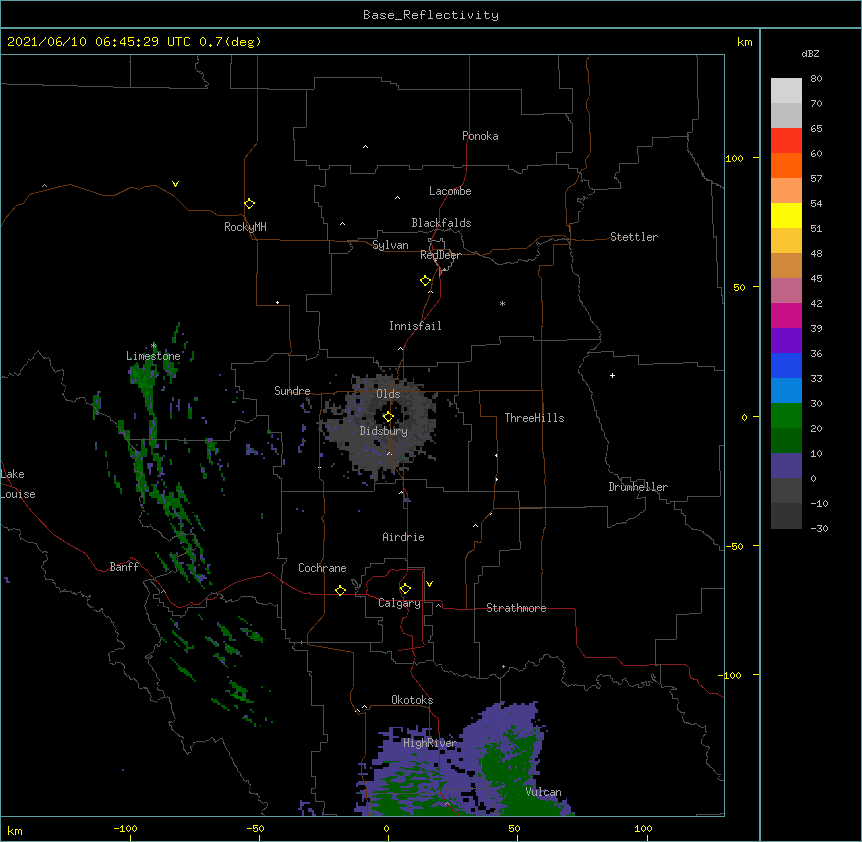Click the Calgary city label
This screenshot has width=862, height=842.
pyautogui.click(x=399, y=603)
